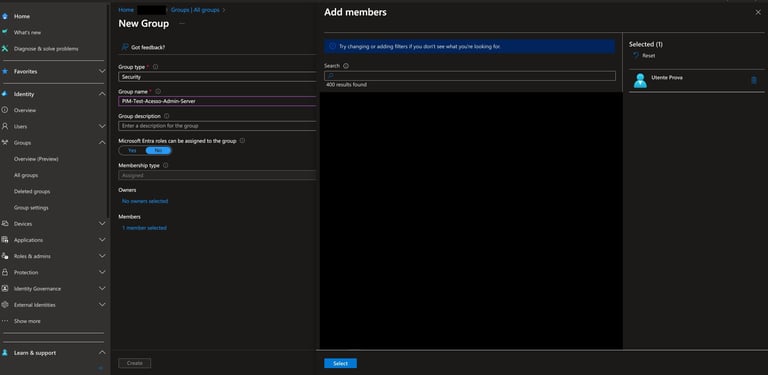Expand the Protection section chevron

[x=102, y=272]
